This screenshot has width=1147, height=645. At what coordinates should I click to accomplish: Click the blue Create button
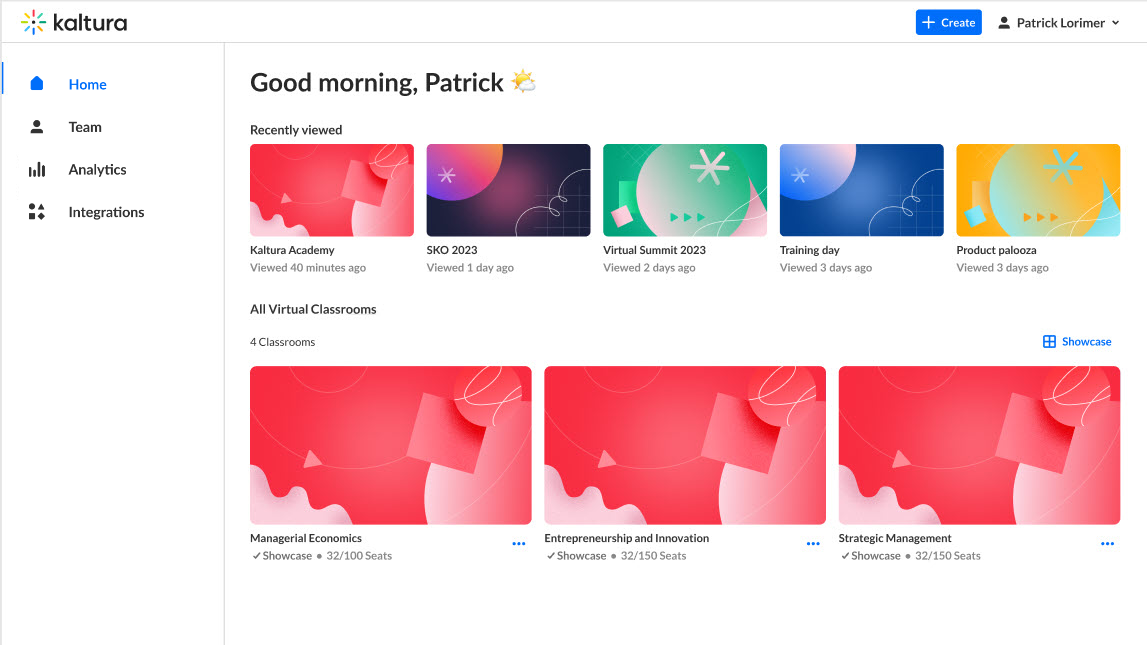(x=949, y=23)
